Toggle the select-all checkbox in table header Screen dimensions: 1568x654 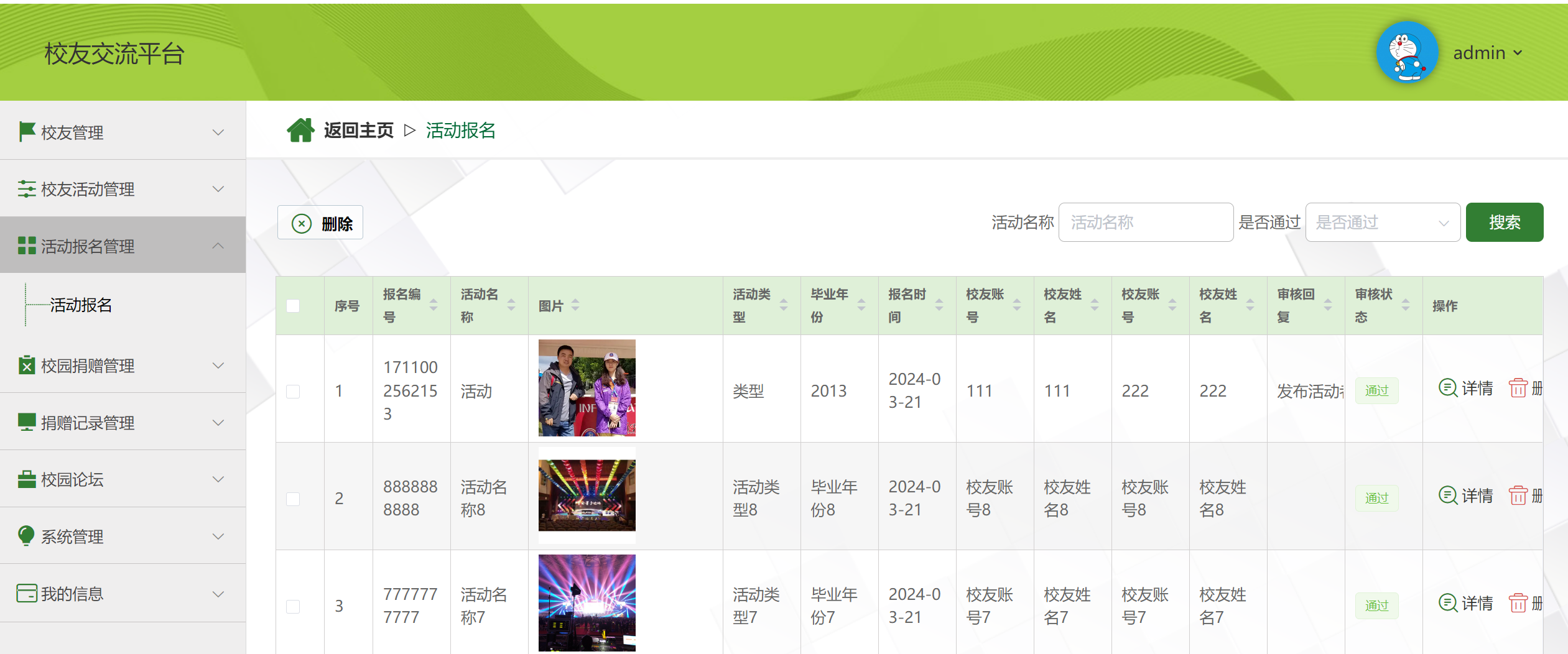tap(293, 306)
